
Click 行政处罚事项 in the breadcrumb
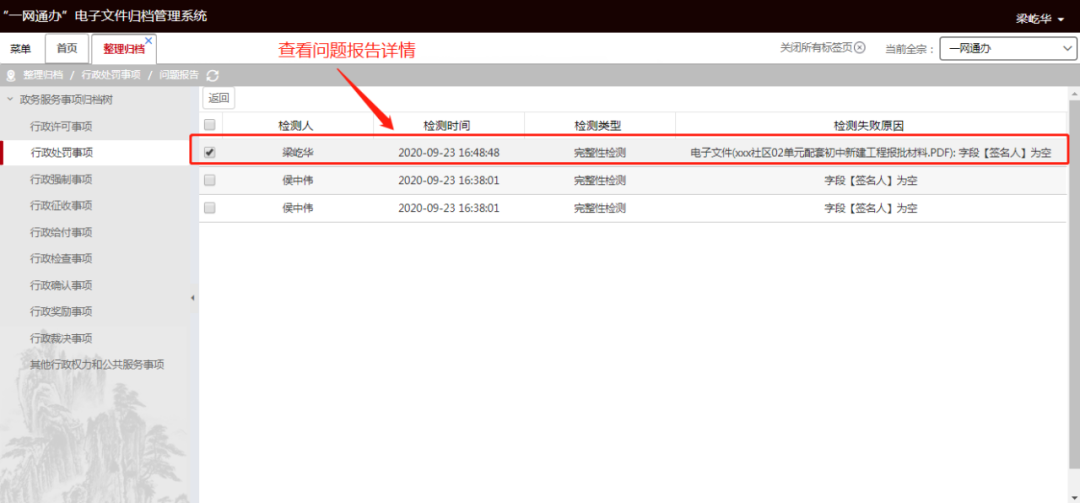tap(111, 75)
